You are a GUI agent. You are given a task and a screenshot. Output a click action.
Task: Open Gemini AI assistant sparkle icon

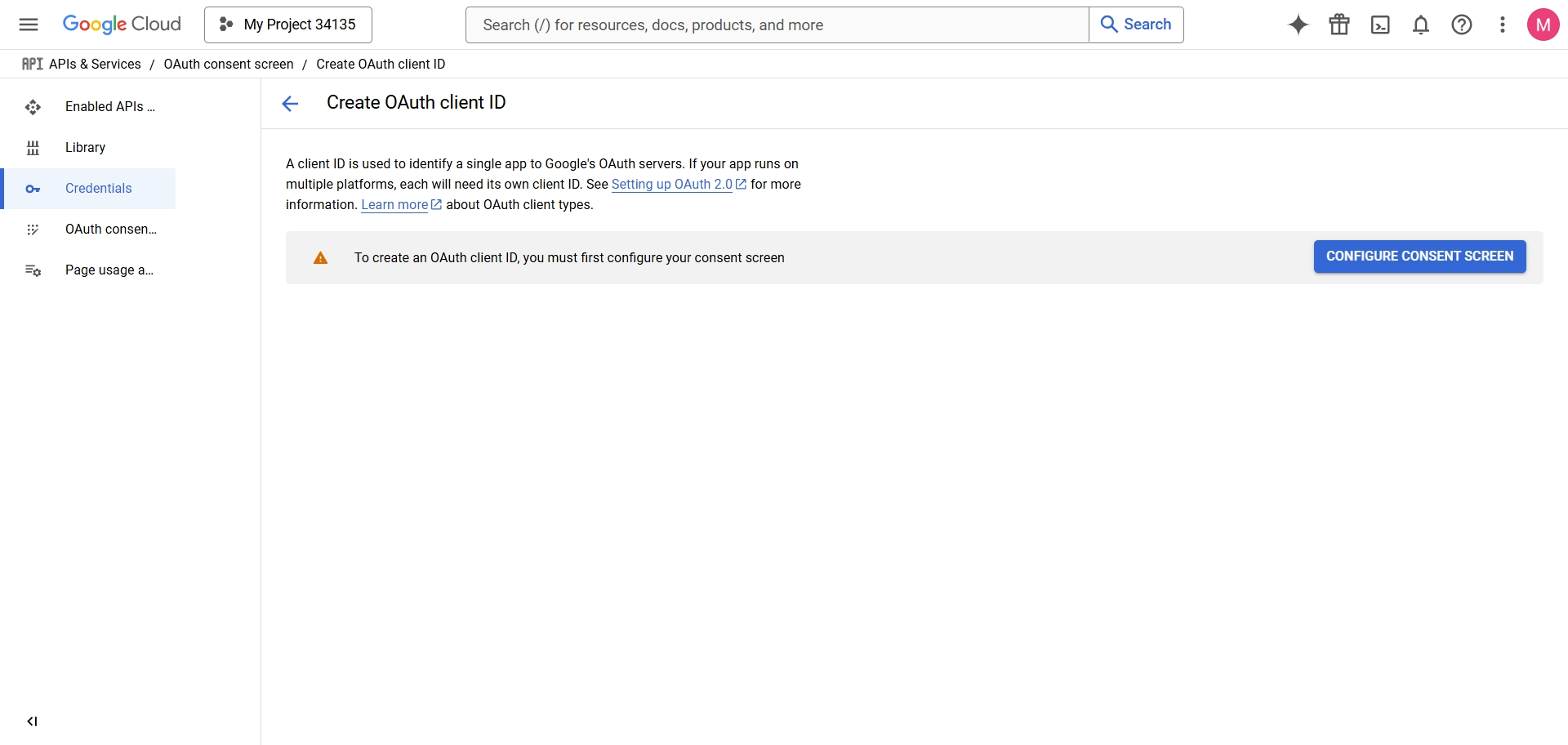(x=1298, y=25)
